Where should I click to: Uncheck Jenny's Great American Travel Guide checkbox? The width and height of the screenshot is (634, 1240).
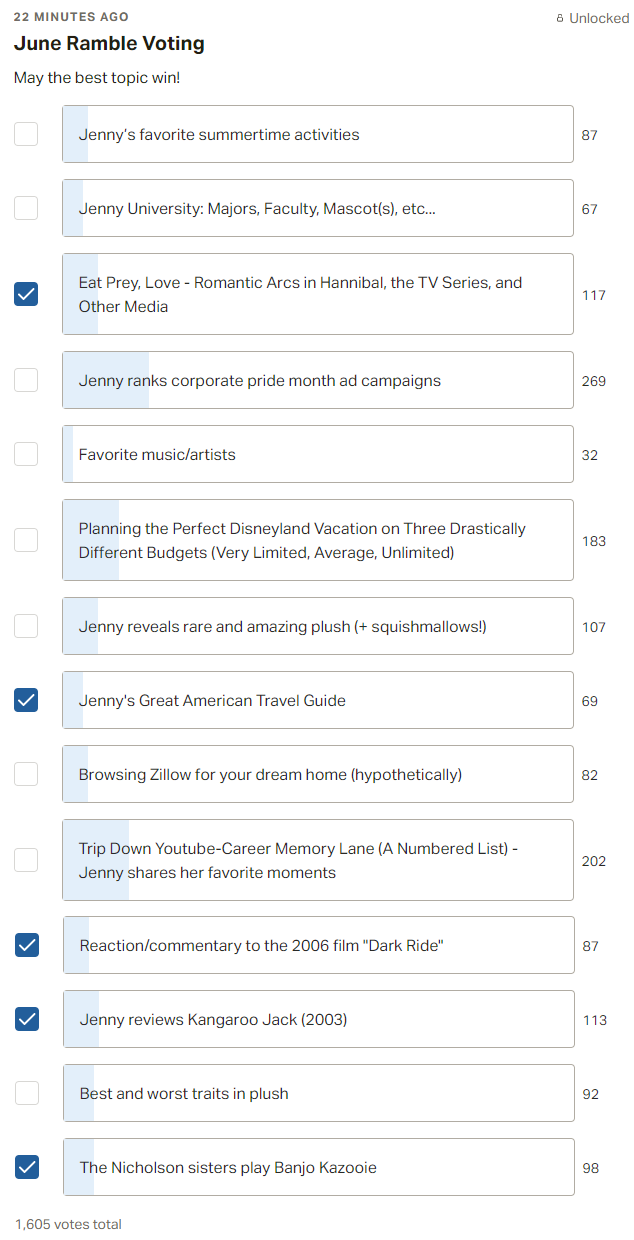26,700
